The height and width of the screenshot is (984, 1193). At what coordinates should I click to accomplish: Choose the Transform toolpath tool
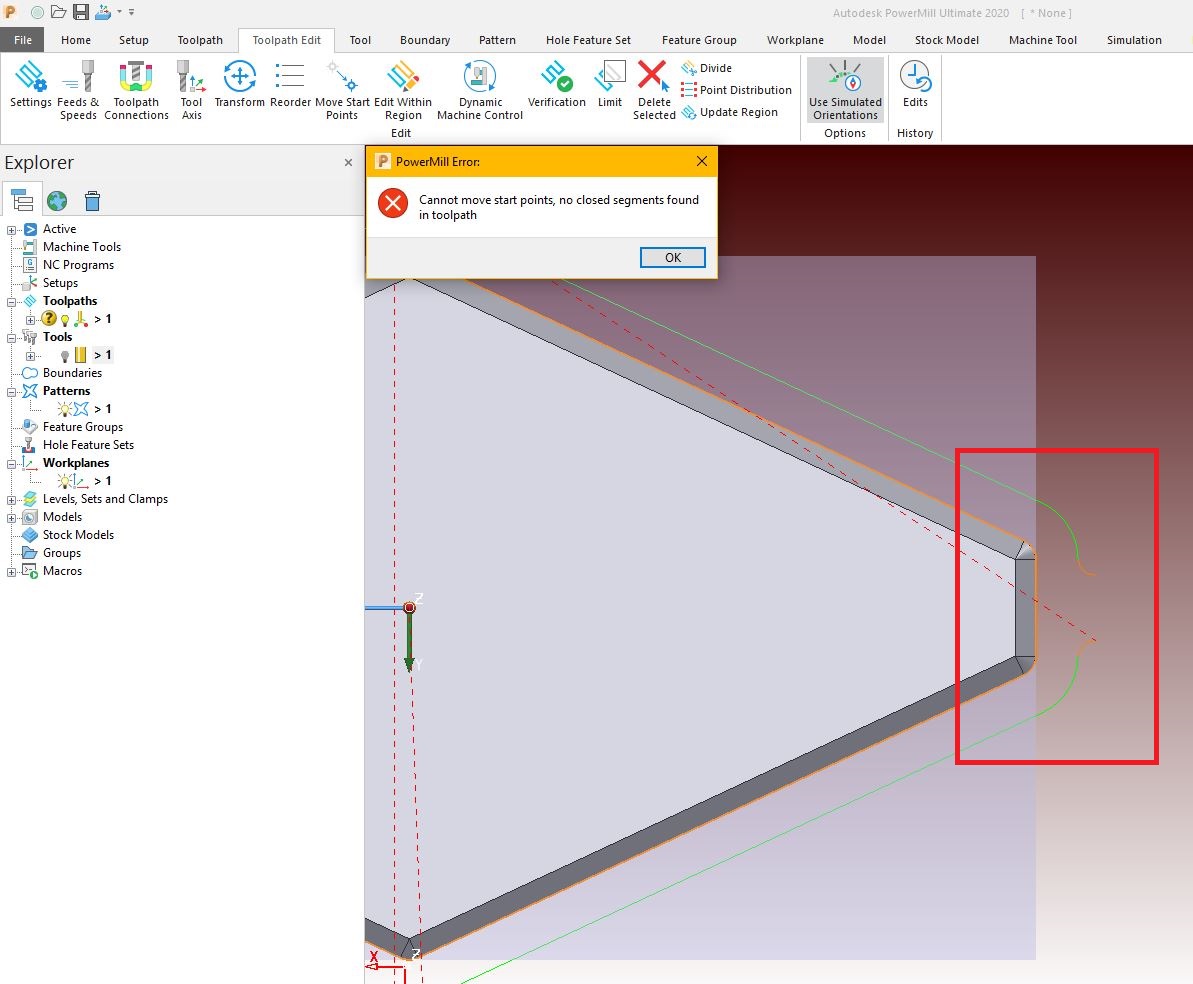(240, 85)
